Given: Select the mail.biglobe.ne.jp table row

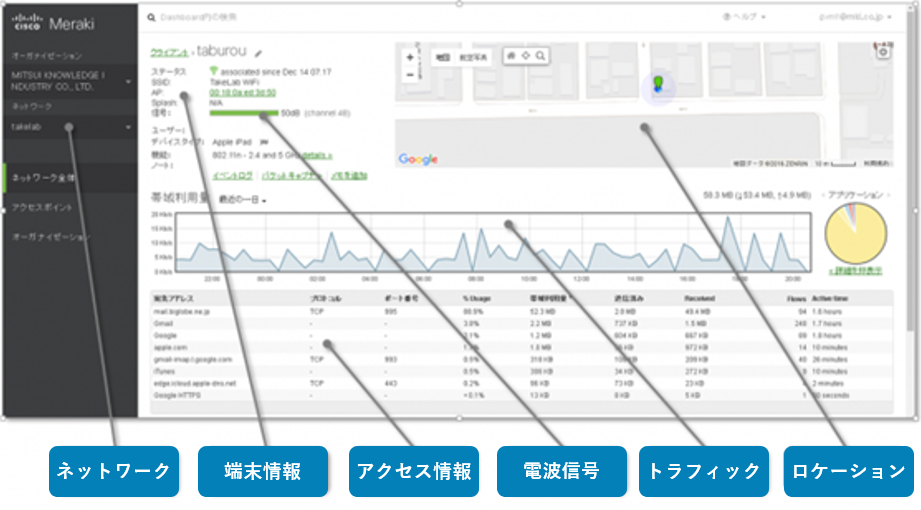Looking at the screenshot, I should click(x=522, y=311).
